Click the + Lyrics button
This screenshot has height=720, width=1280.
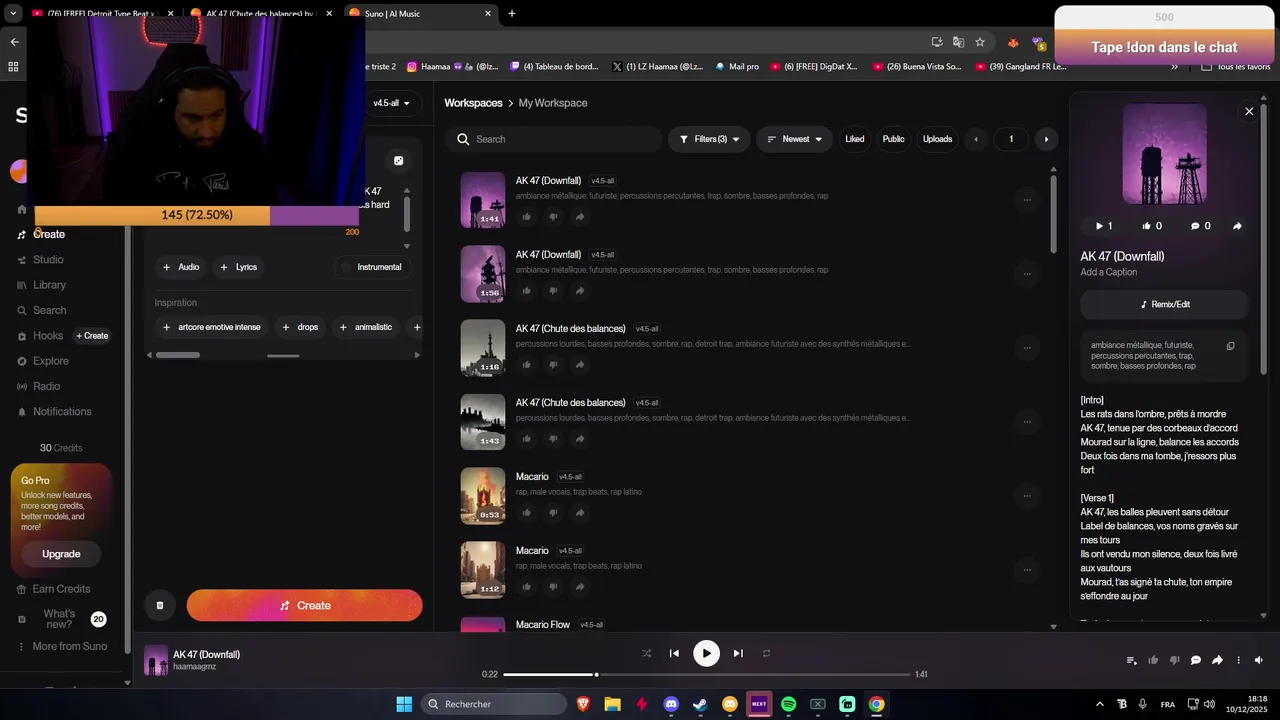click(239, 267)
